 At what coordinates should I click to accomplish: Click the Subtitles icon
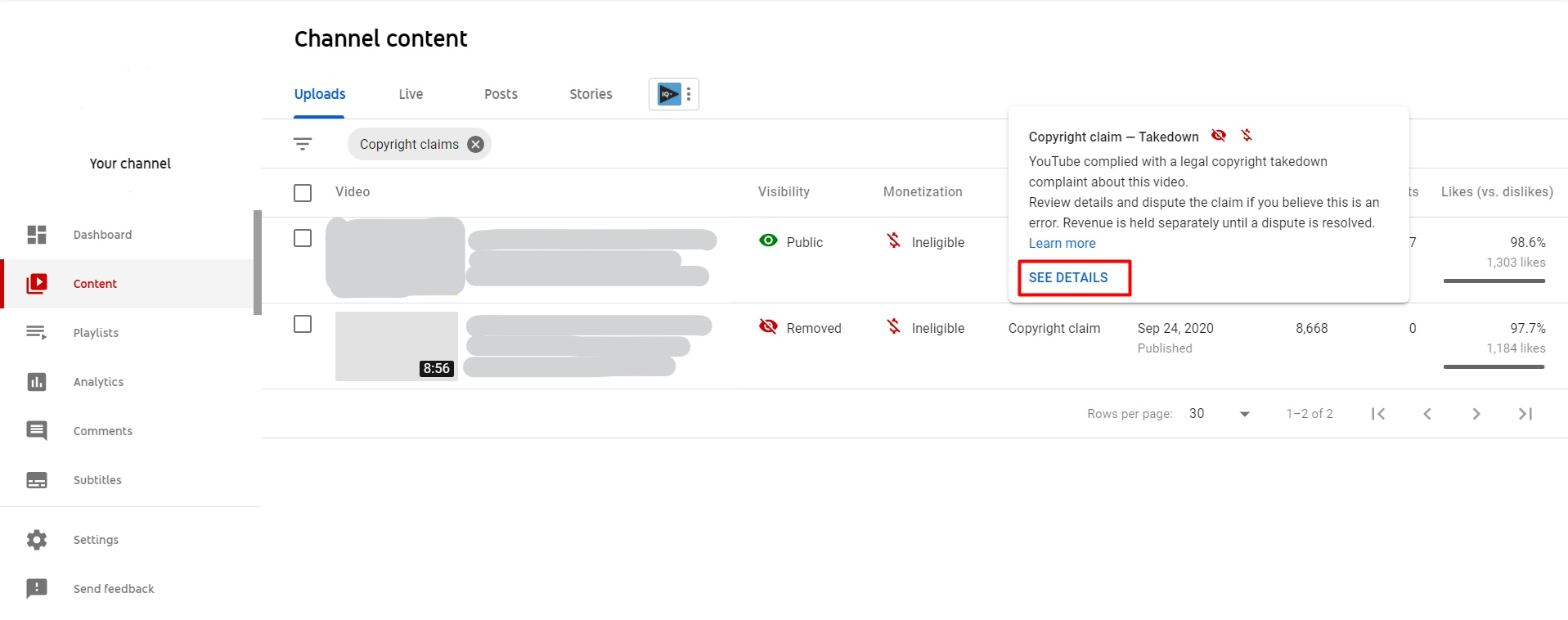click(x=37, y=480)
